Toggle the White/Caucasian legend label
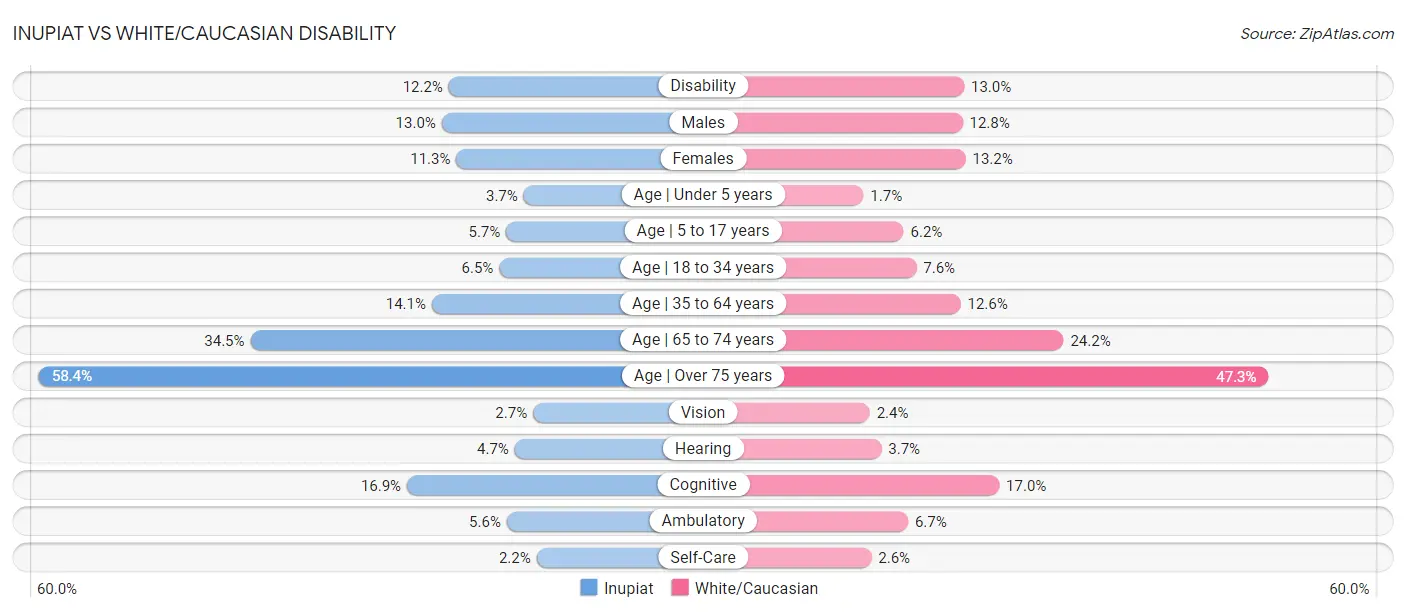The height and width of the screenshot is (612, 1406). (756, 588)
